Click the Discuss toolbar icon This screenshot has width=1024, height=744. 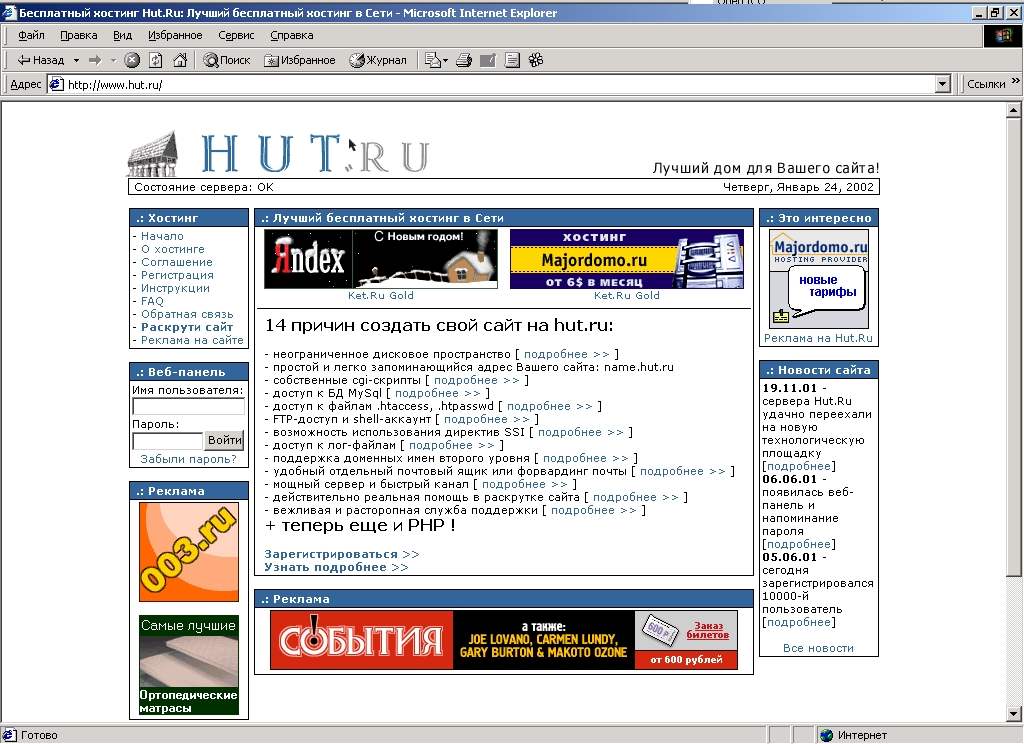pos(513,60)
